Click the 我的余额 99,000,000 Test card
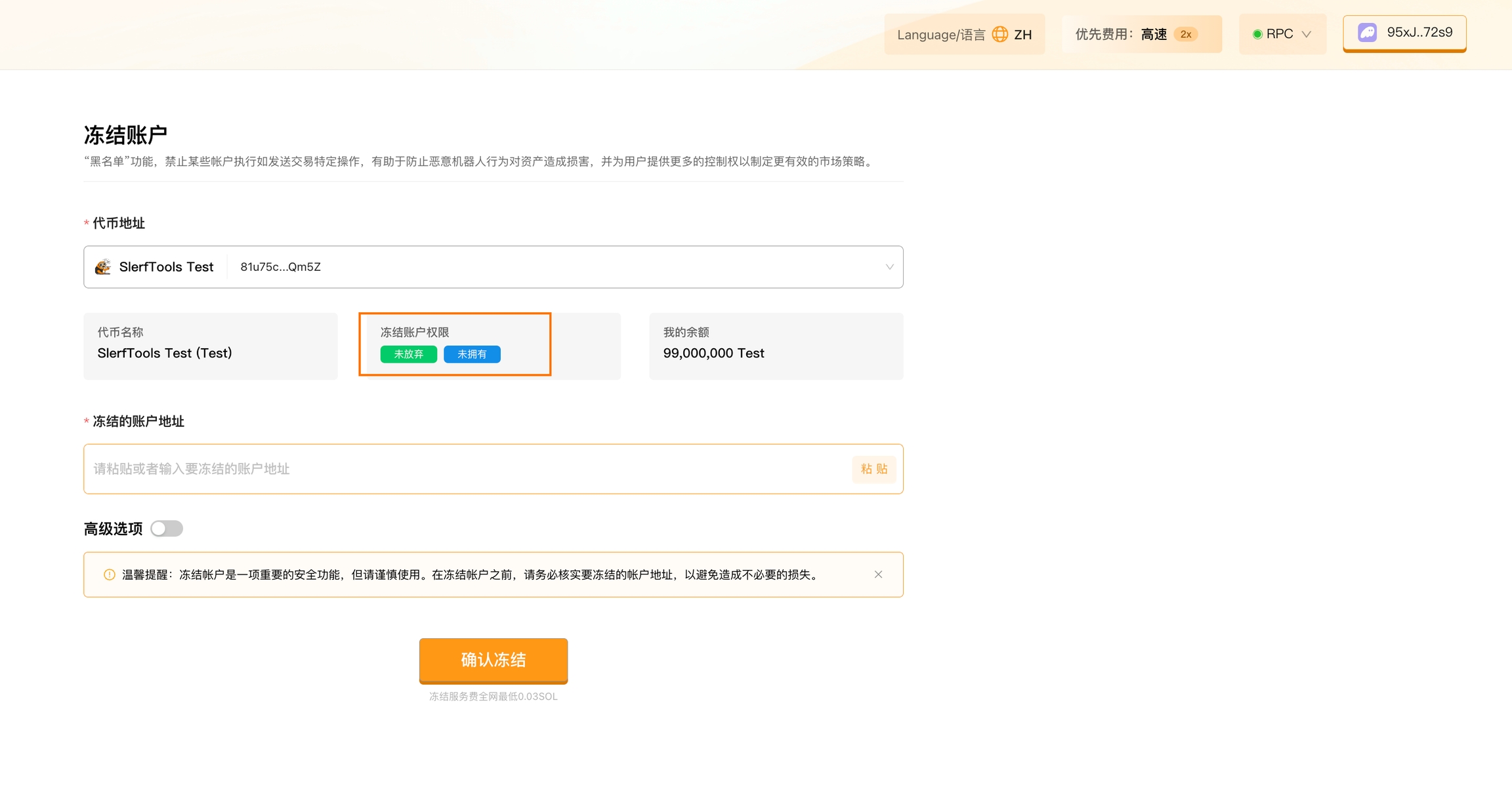Image resolution: width=1512 pixels, height=808 pixels. tap(776, 346)
